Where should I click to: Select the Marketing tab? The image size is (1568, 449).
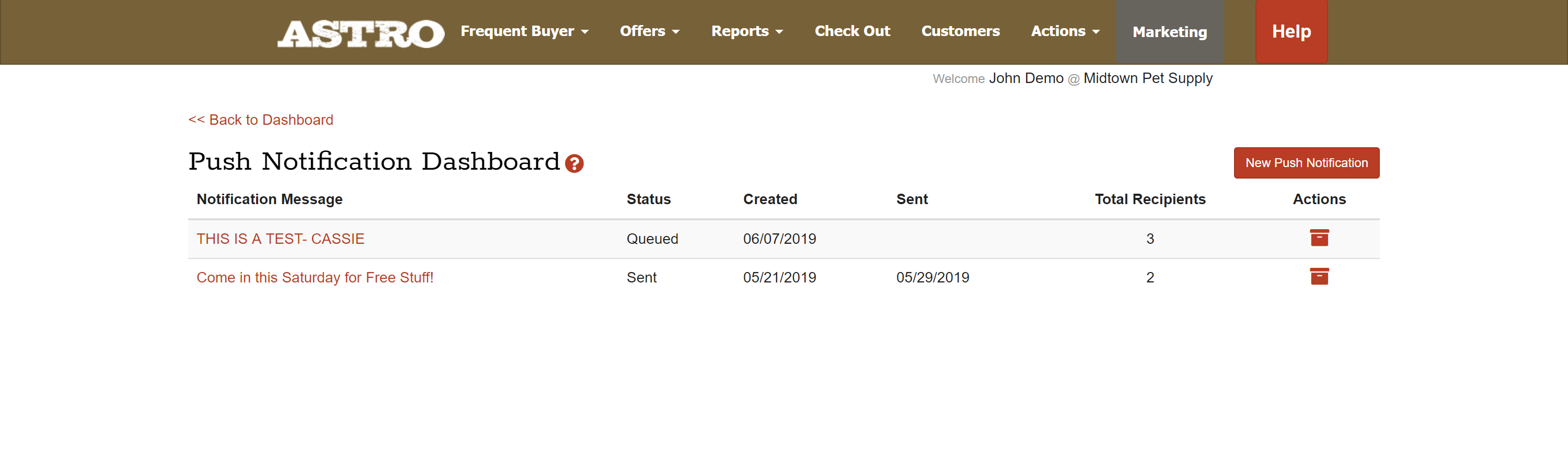point(1169,32)
